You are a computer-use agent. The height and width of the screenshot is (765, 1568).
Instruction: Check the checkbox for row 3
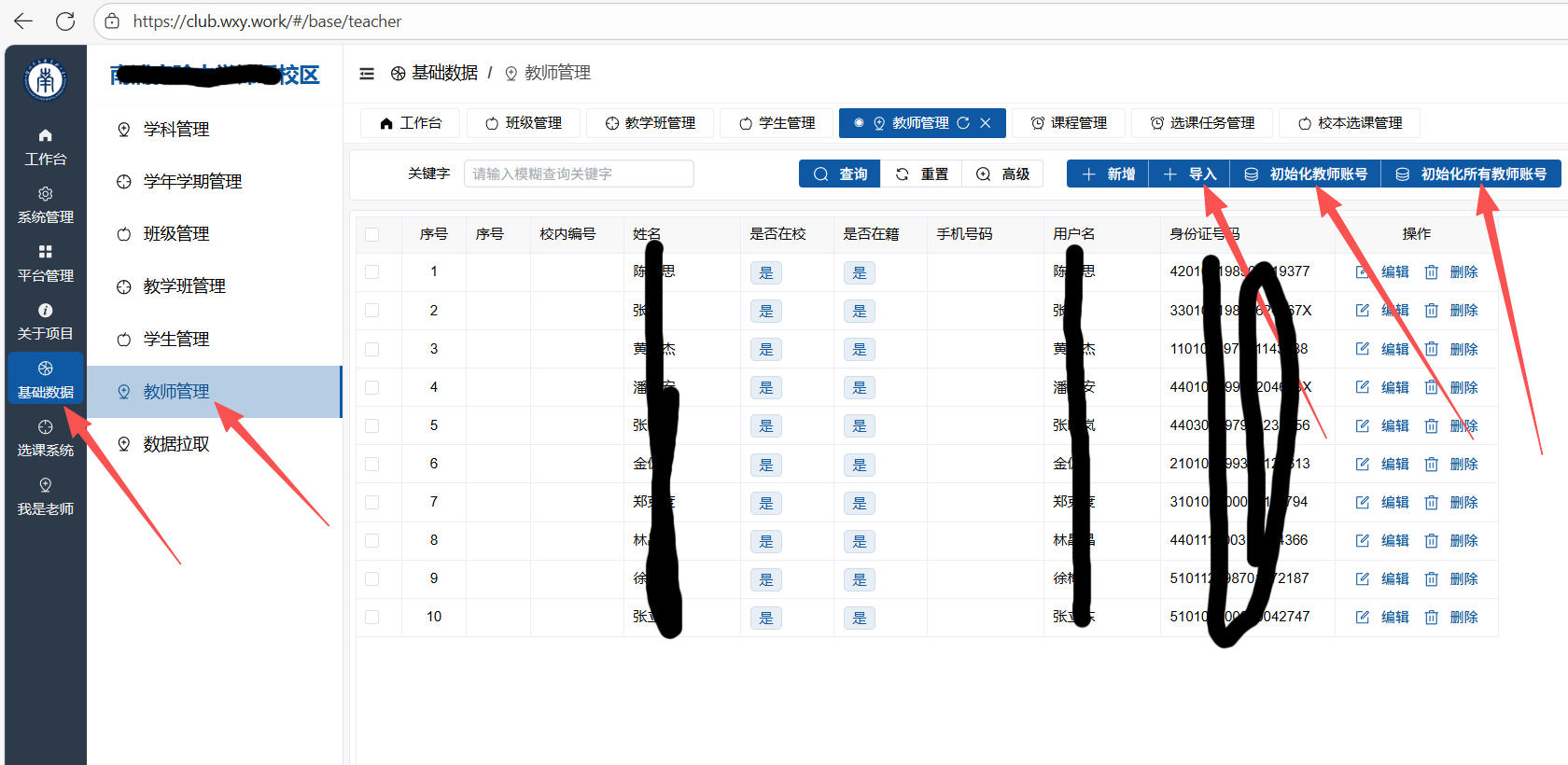pos(372,349)
